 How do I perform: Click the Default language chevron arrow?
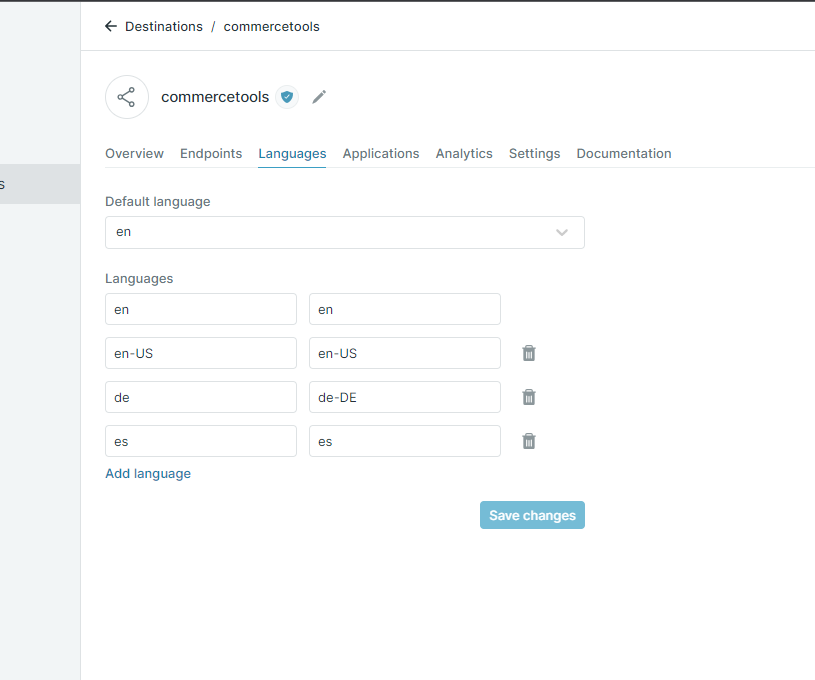point(562,232)
